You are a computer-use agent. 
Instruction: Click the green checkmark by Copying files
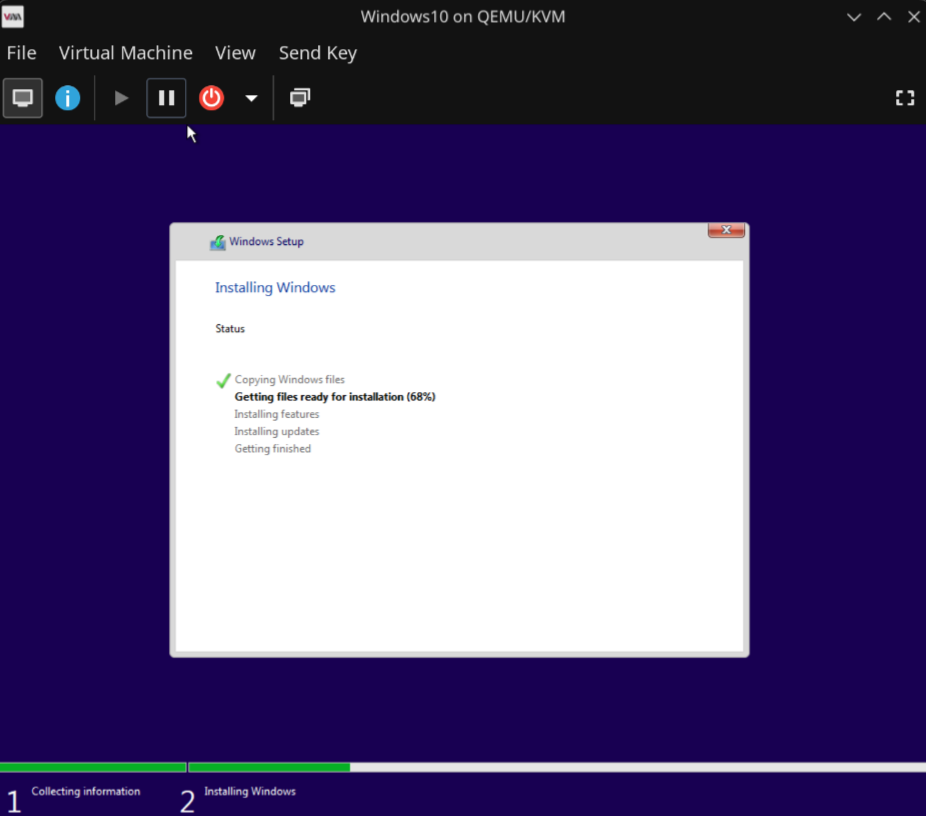point(223,381)
